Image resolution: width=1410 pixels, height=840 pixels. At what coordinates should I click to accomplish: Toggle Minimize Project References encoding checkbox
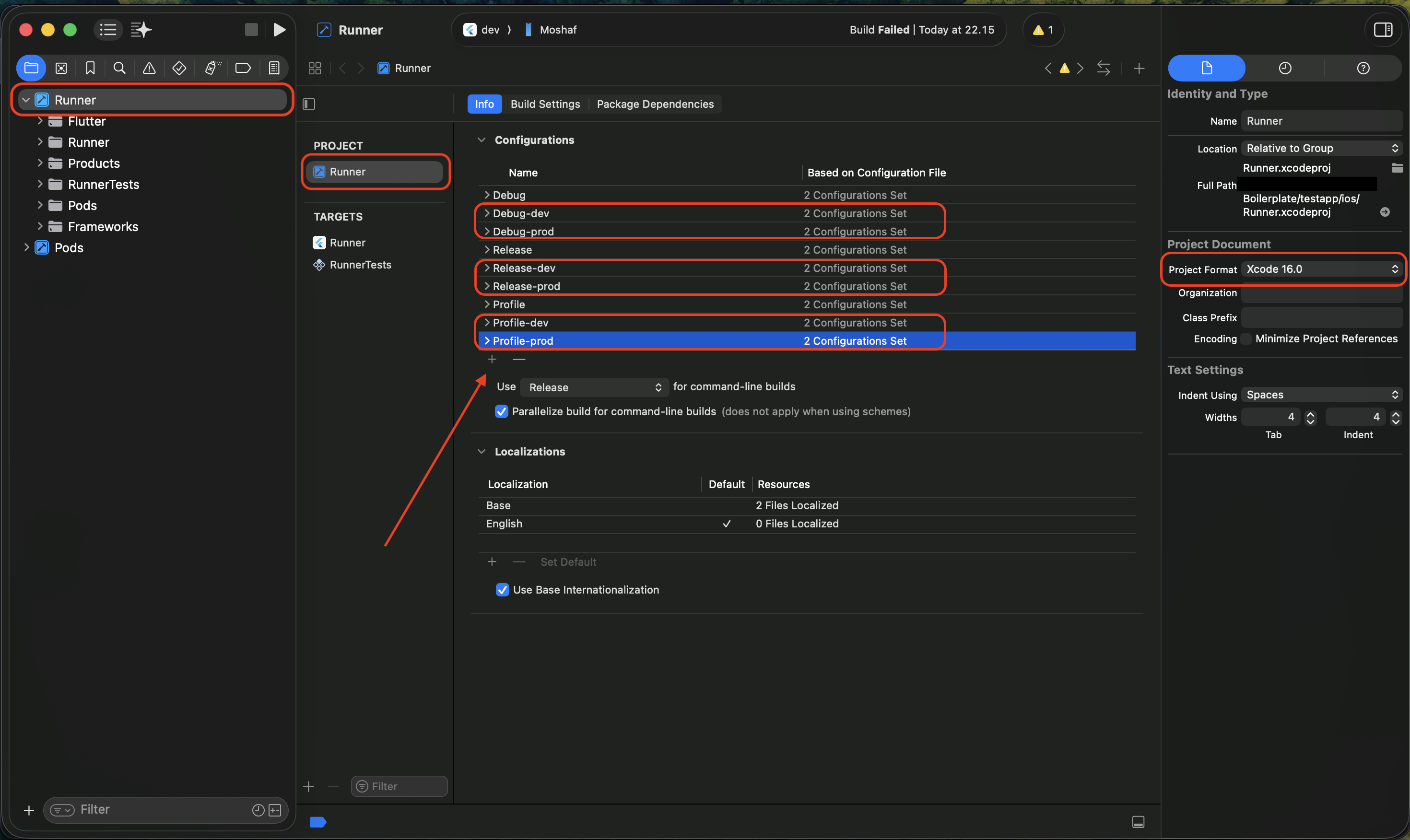click(x=1246, y=338)
